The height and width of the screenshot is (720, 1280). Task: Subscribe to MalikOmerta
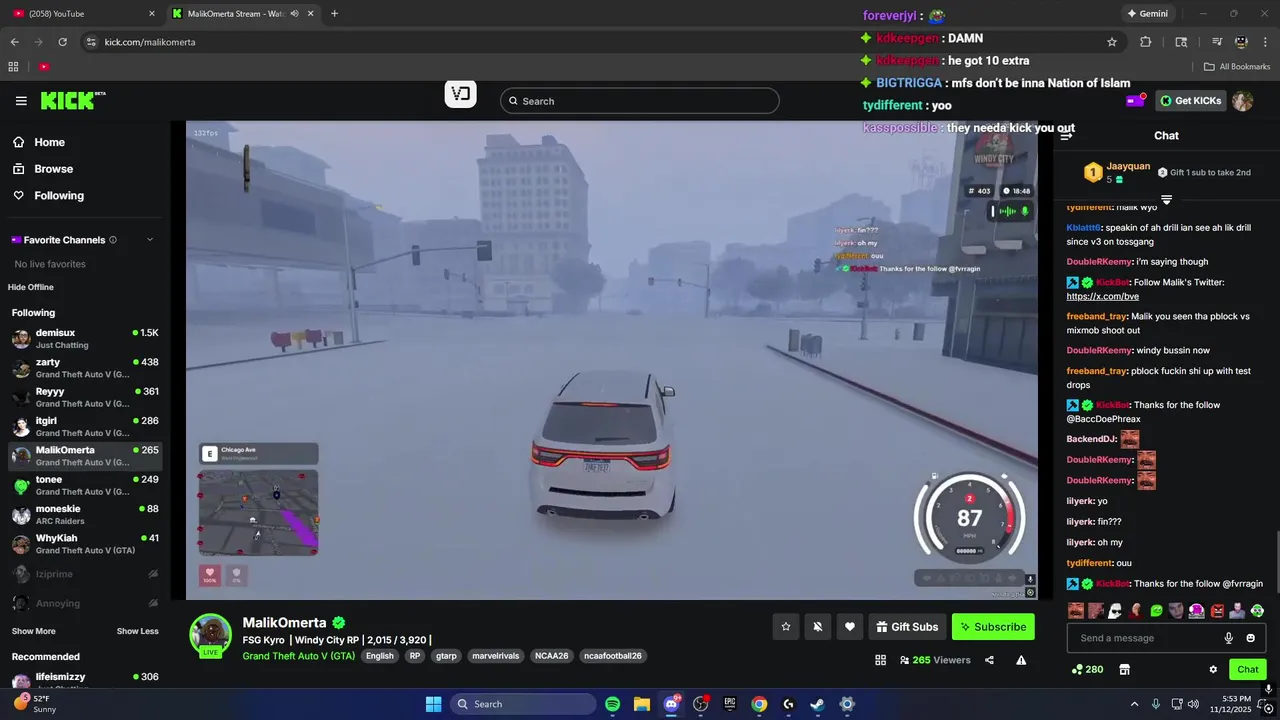coord(993,627)
